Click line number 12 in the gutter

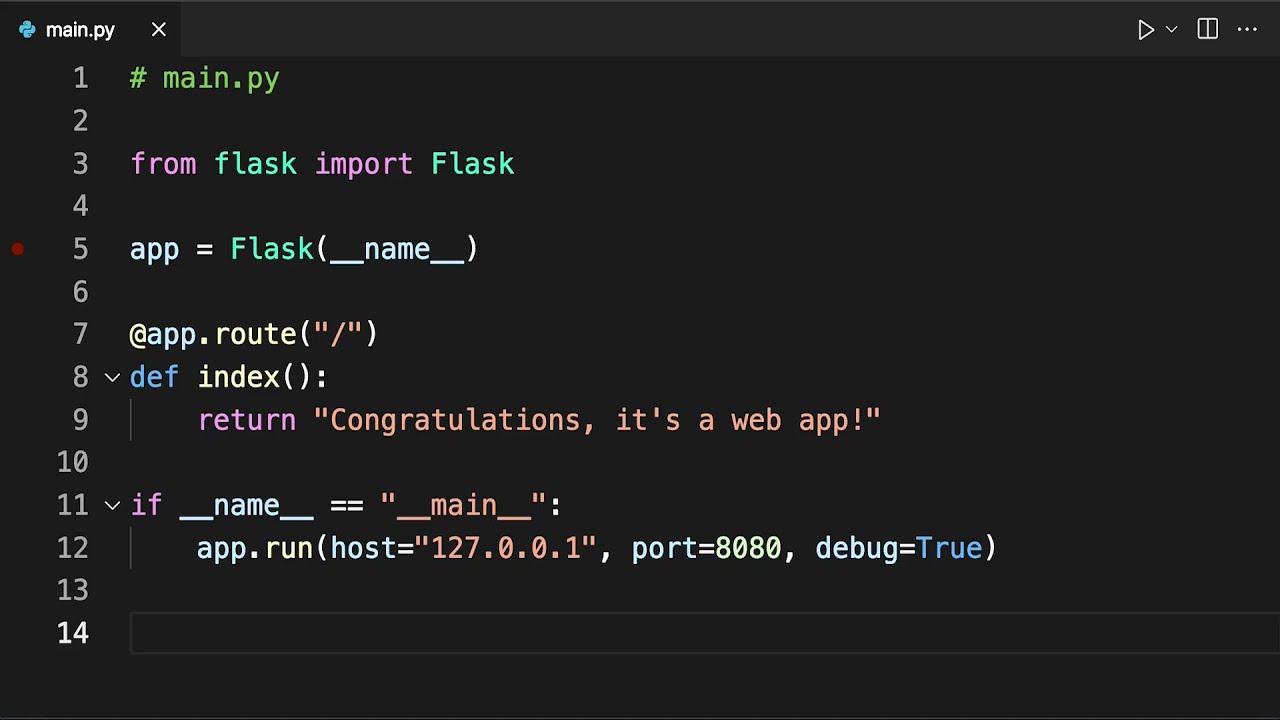pyautogui.click(x=73, y=548)
